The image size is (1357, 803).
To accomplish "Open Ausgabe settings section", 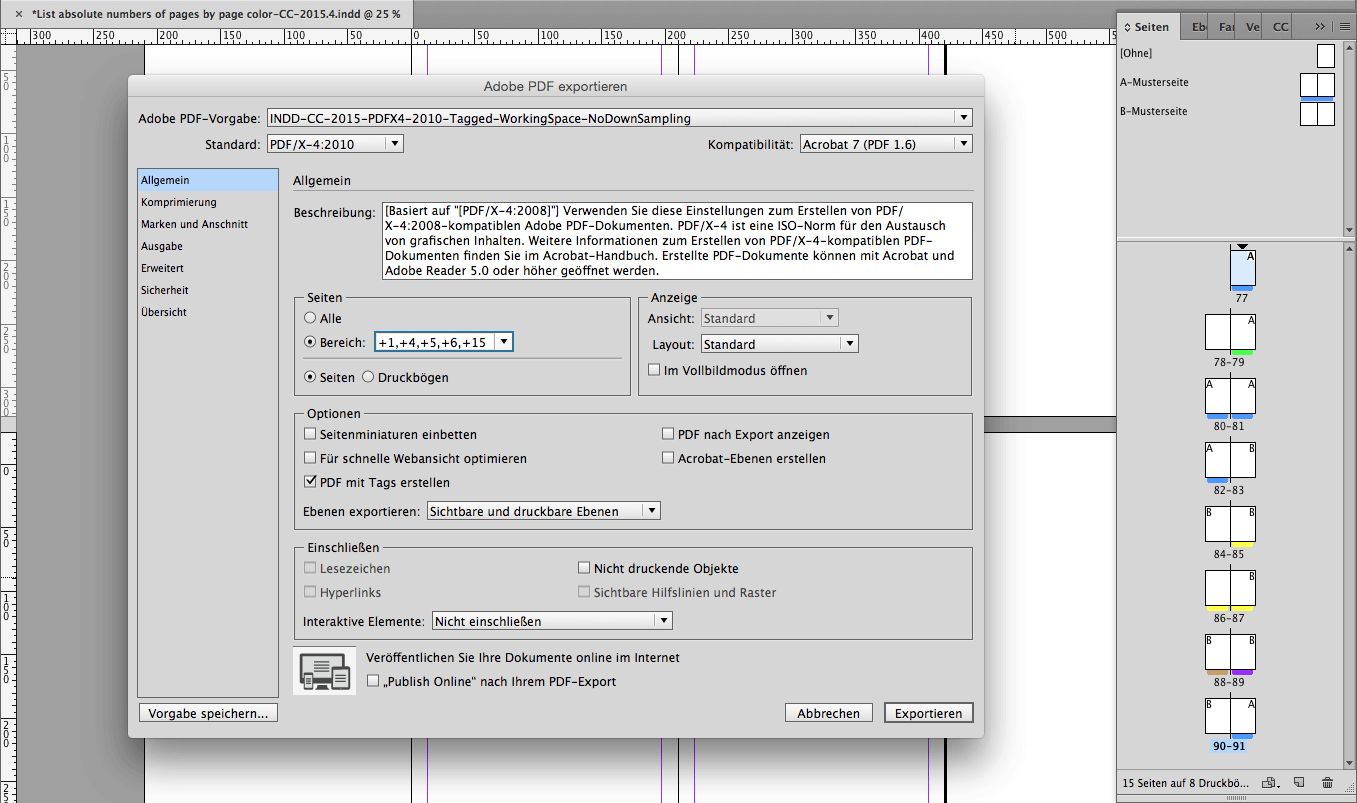I will pos(208,246).
